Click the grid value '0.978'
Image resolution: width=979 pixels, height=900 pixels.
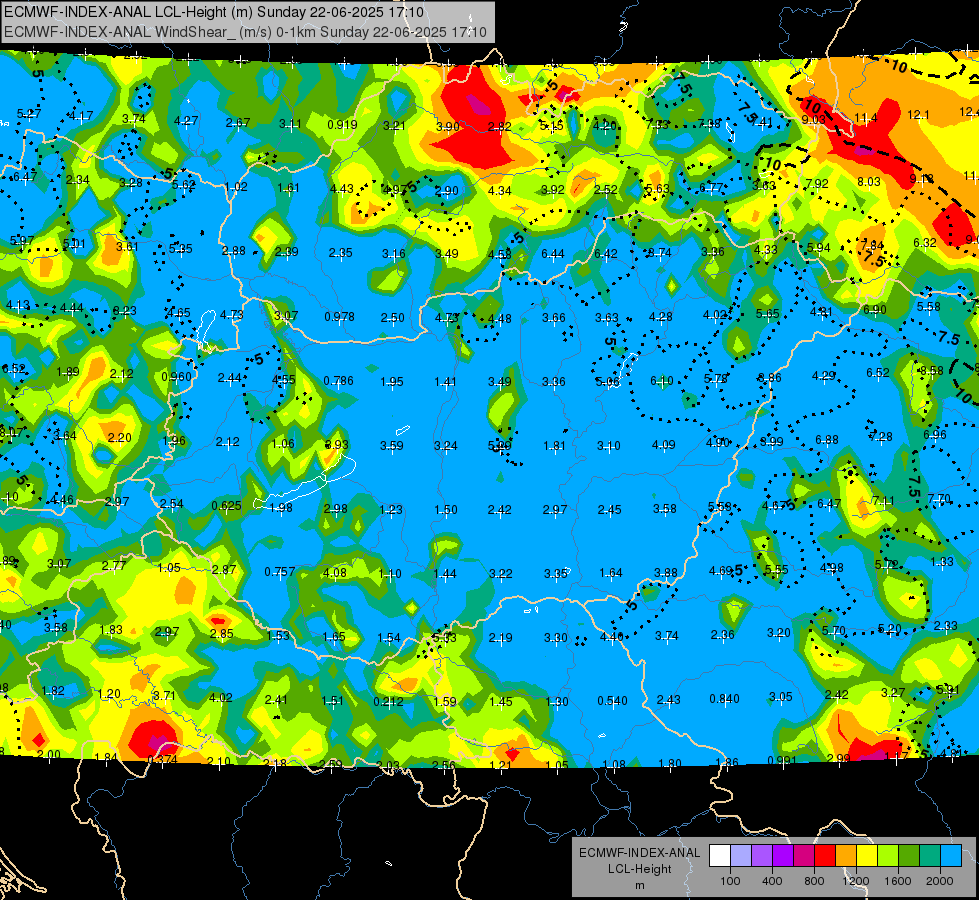coord(340,317)
